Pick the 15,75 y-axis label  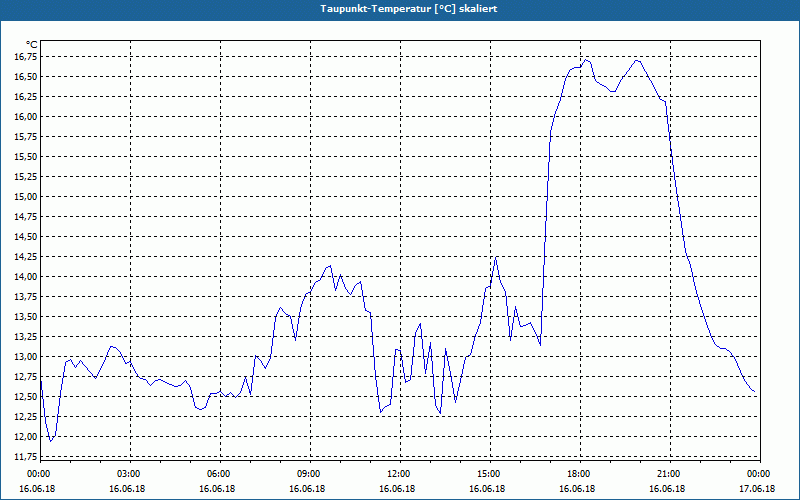click(x=26, y=137)
